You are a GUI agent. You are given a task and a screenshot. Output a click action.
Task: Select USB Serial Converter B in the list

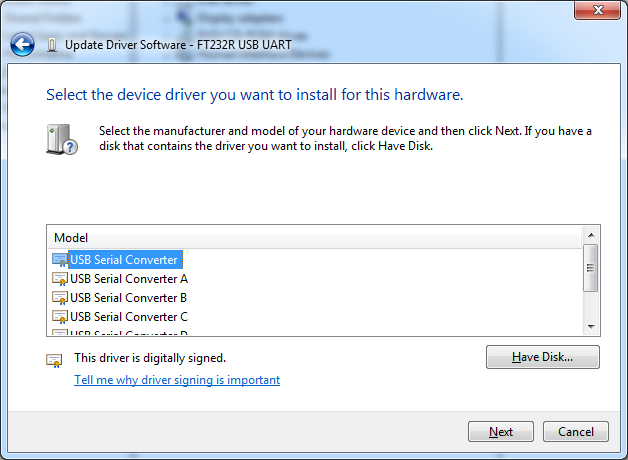(128, 298)
